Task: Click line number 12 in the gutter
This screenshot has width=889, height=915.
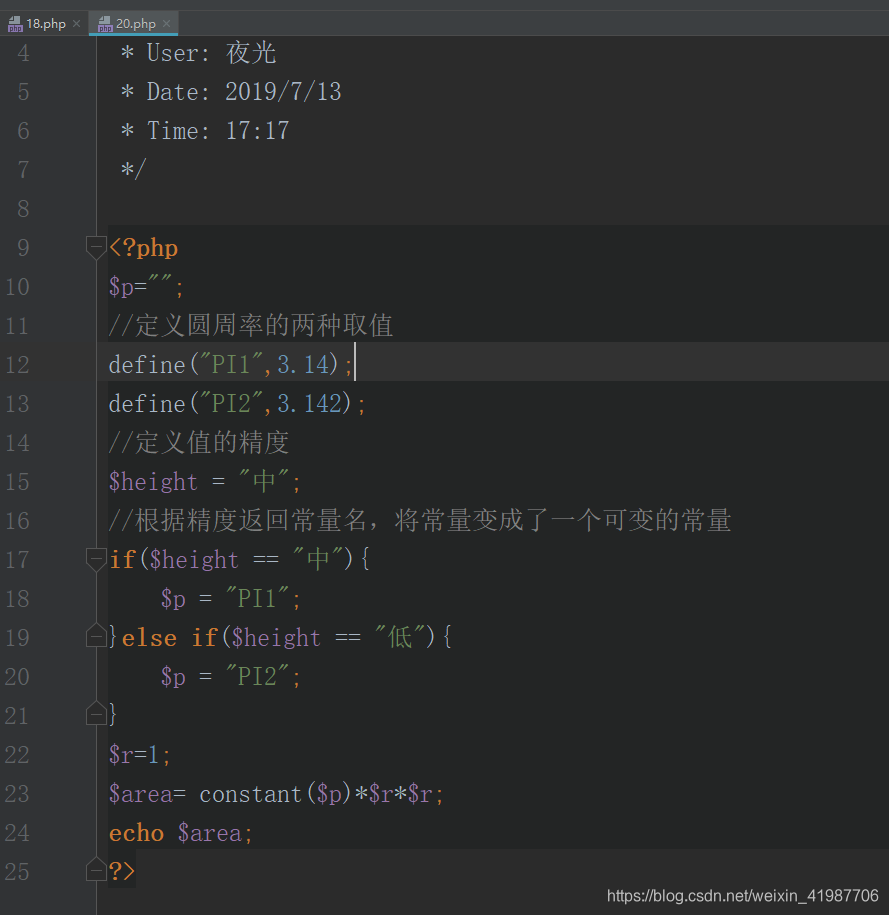Action: point(18,365)
